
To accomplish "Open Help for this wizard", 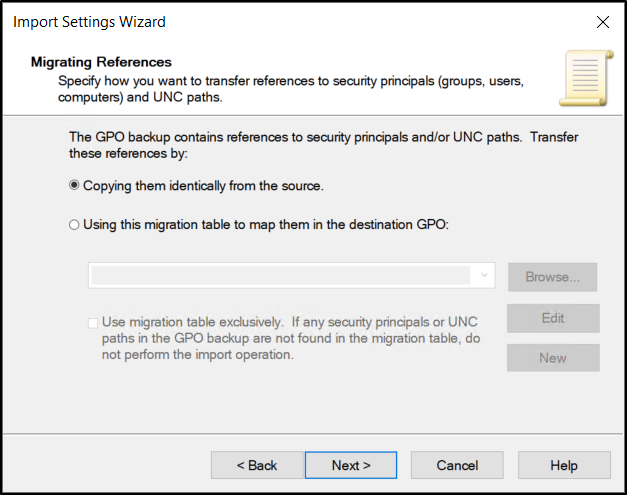I will coord(564,465).
